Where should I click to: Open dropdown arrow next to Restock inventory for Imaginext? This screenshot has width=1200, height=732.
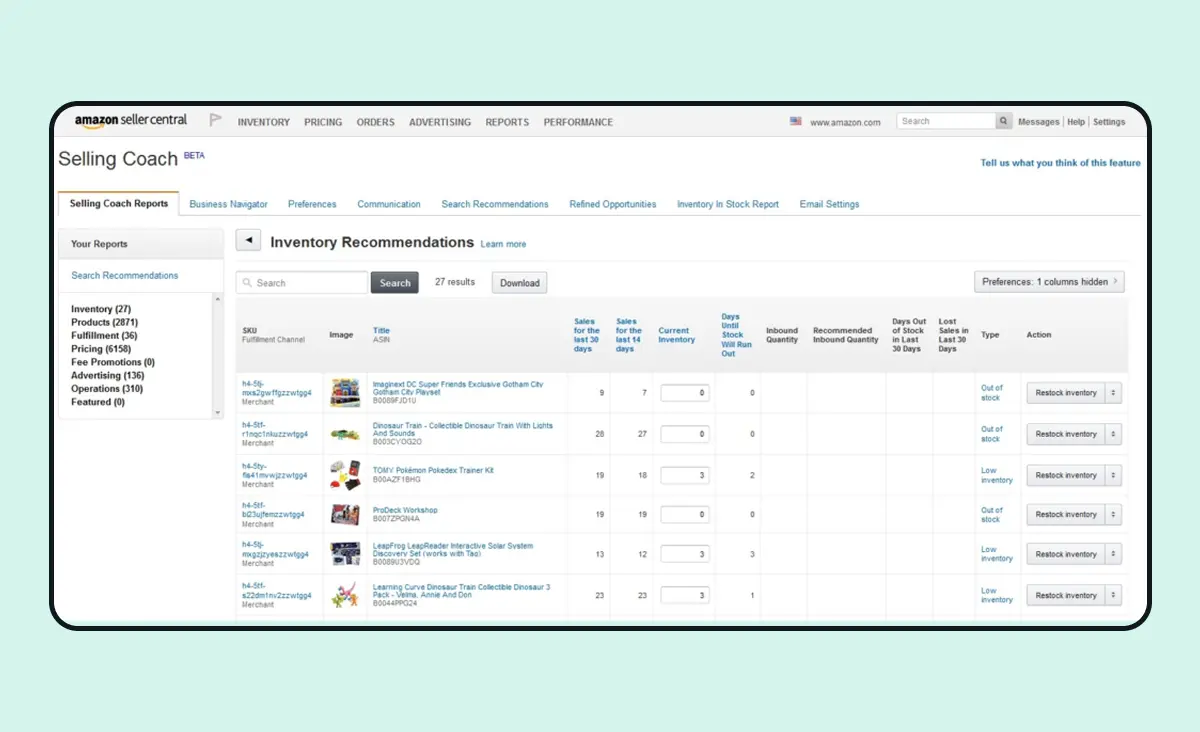pos(1114,393)
